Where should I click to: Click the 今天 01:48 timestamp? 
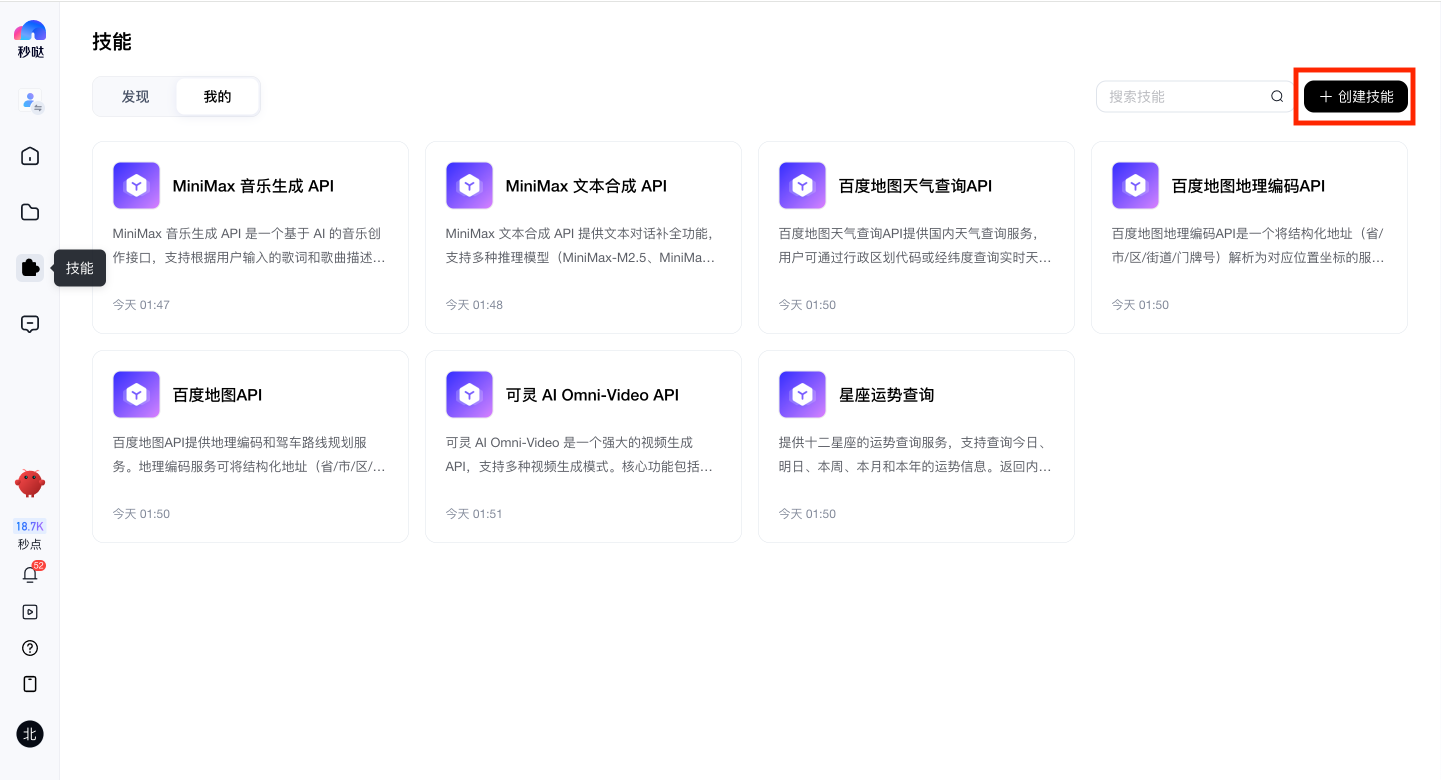point(474,305)
